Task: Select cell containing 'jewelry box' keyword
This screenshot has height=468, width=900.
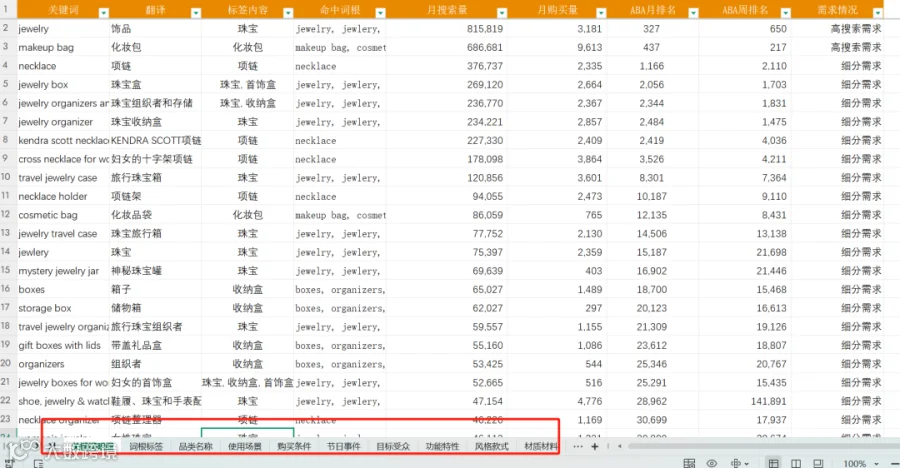Action: (63, 84)
